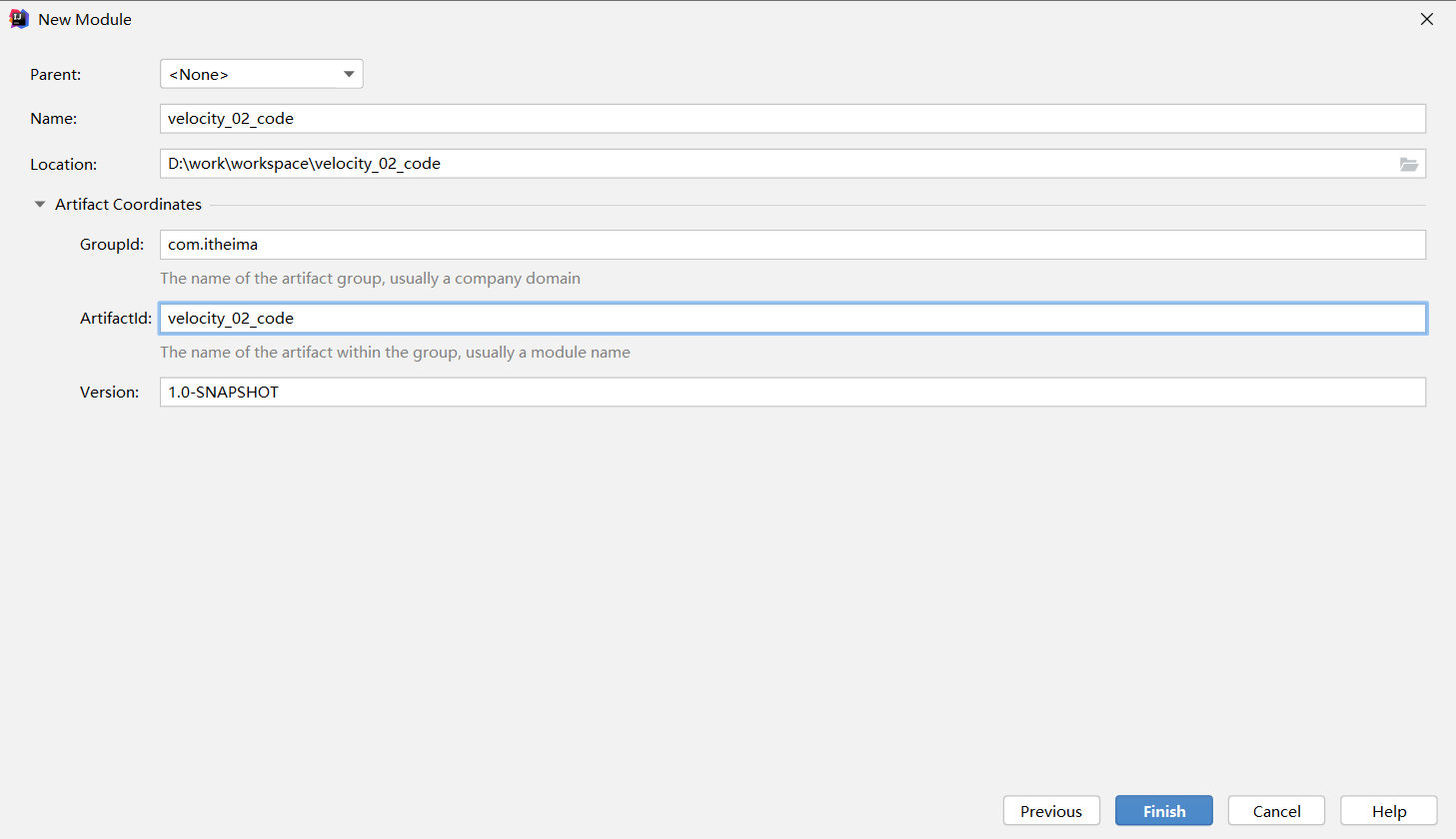Open the folder browse icon in Location field
Image resolution: width=1456 pixels, height=839 pixels.
(1408, 164)
